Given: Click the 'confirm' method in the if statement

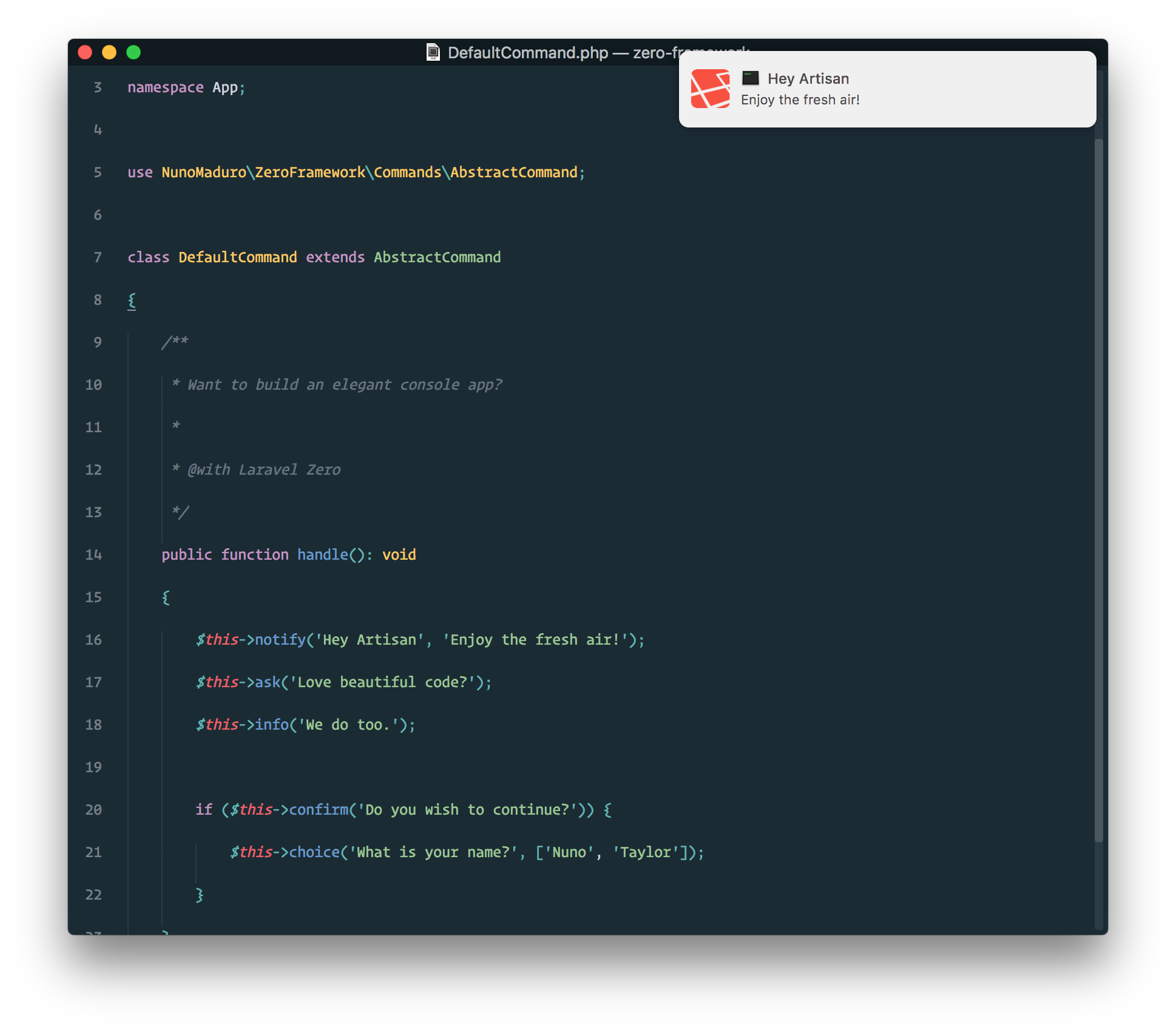Looking at the screenshot, I should (x=319, y=810).
